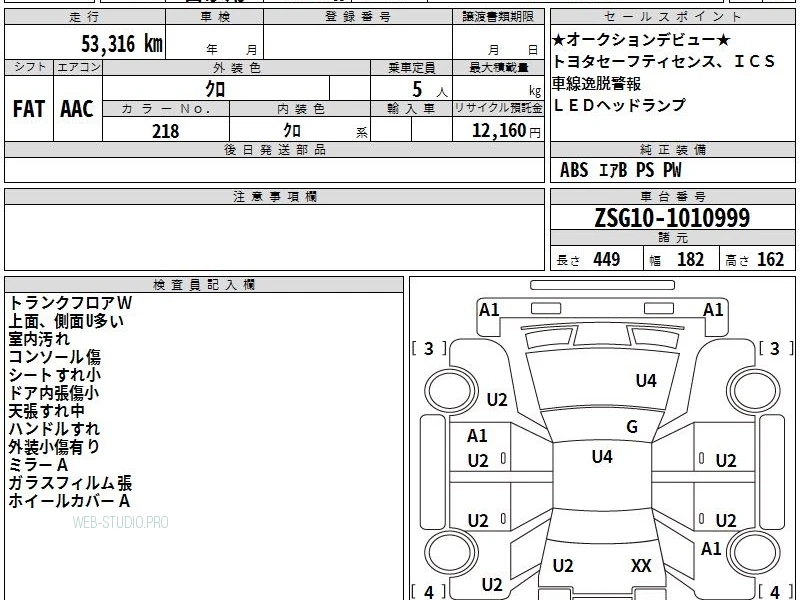Select the ガラスフィルム張 note
800x600 pixels.
pyautogui.click(x=70, y=483)
